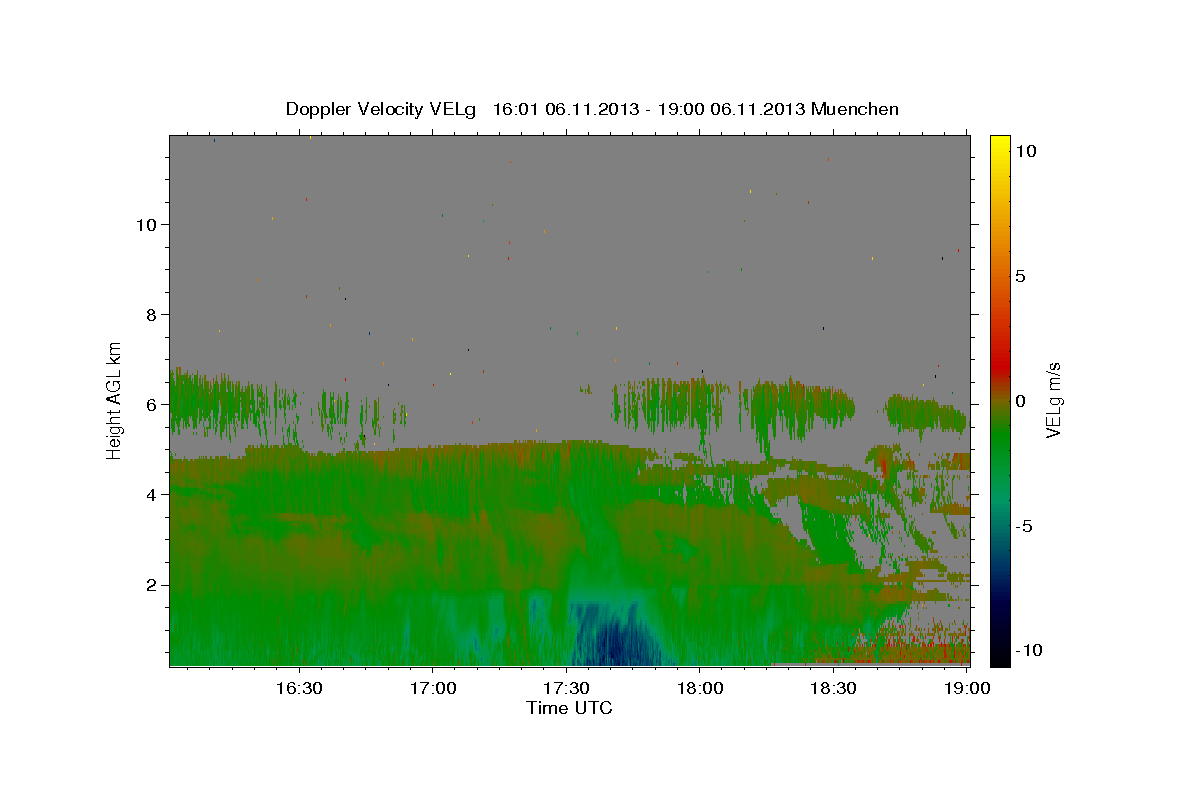Click the 'Time UTC' axis label
Screen dimensions: 1200x800
pyautogui.click(x=569, y=708)
